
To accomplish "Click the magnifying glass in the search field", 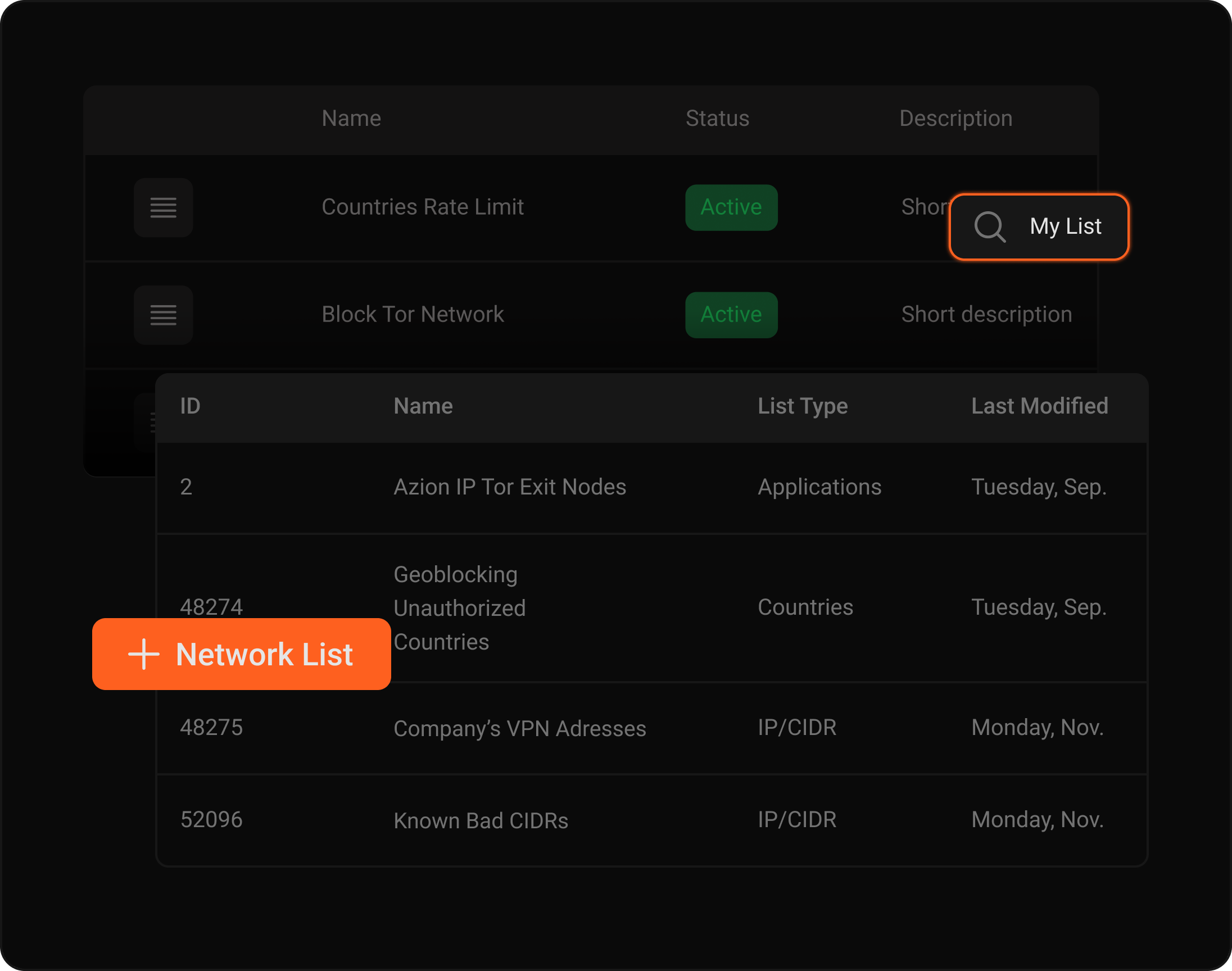I will point(990,227).
